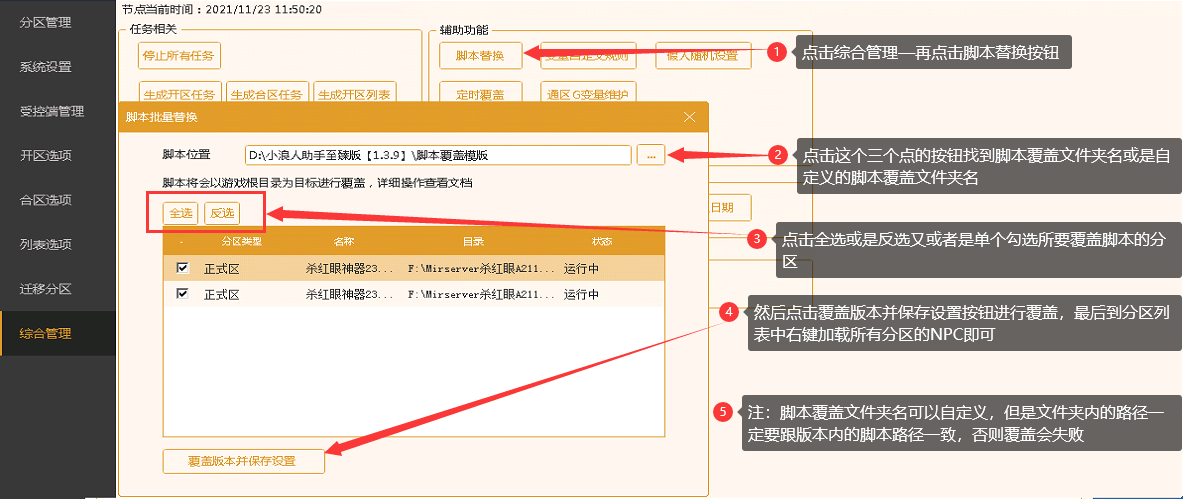
Task: Toggle the second 正式区 row checkbox
Action: pyautogui.click(x=182, y=294)
